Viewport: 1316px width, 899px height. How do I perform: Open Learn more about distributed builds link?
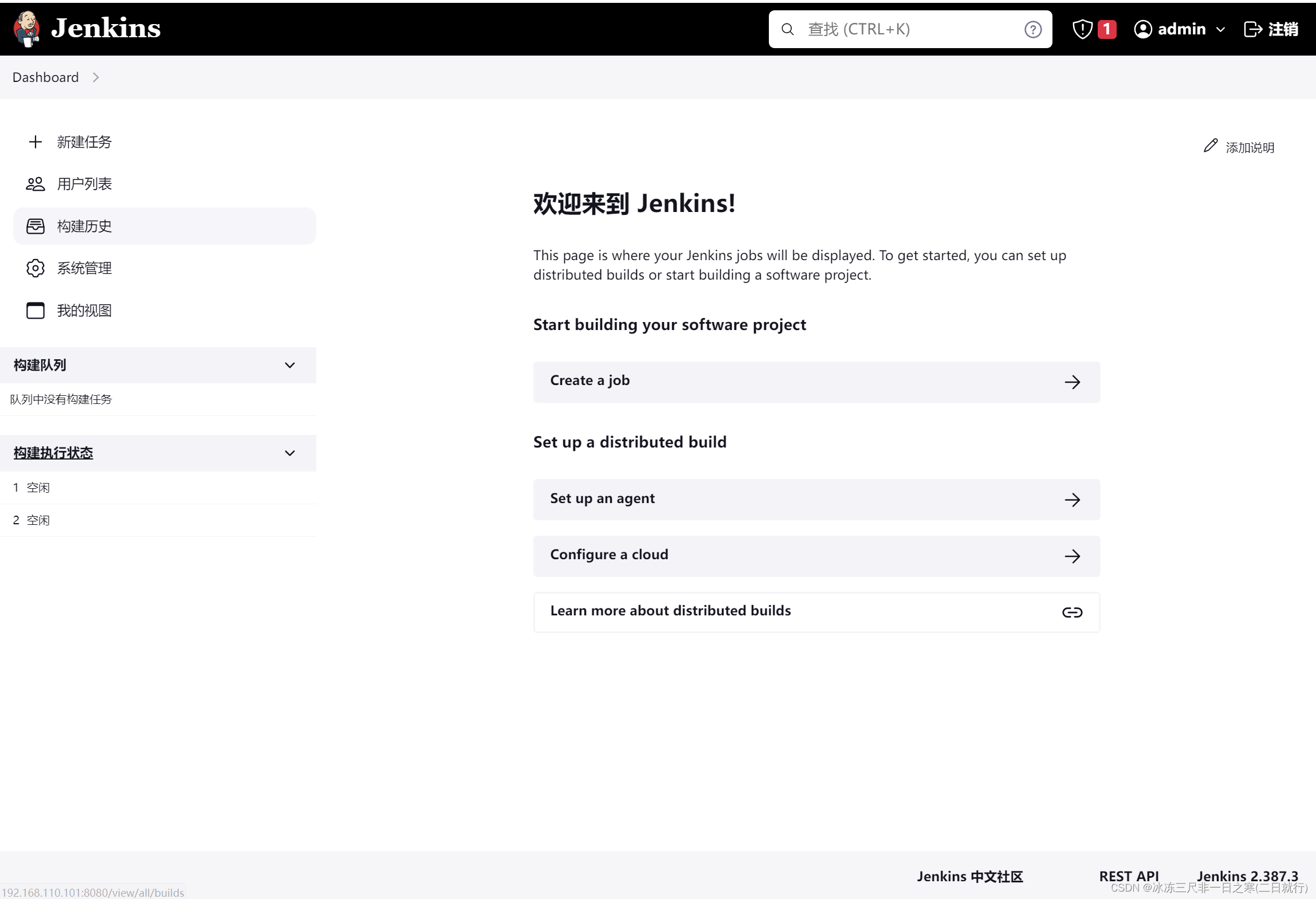click(816, 612)
